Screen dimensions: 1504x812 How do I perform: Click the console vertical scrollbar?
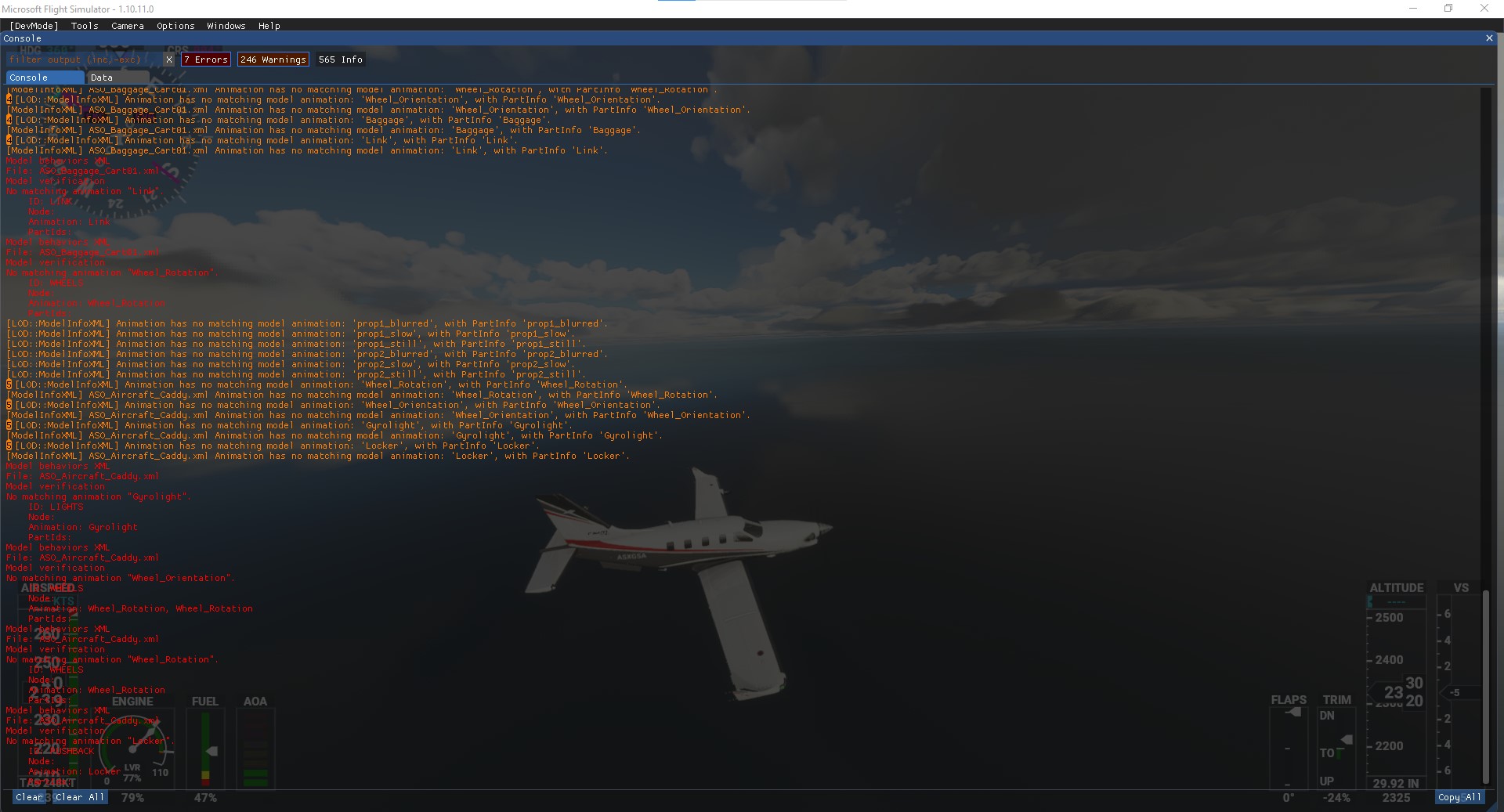tap(1485, 687)
